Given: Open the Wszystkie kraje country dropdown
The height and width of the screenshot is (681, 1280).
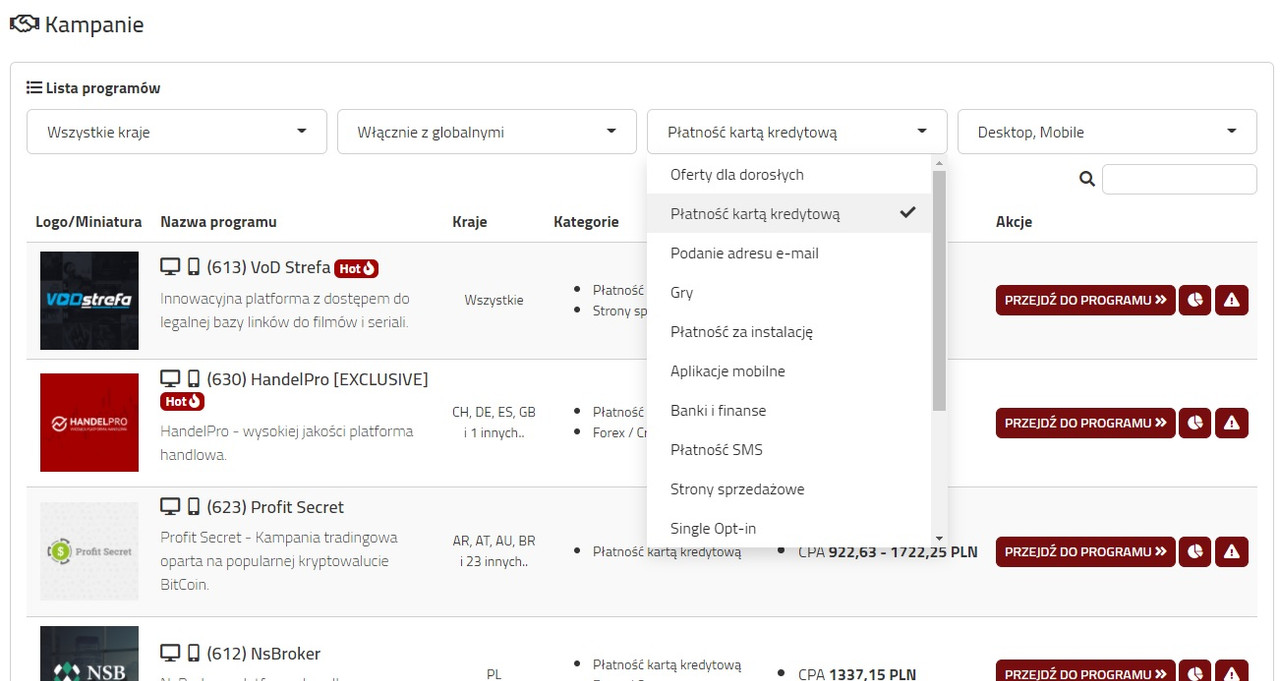Looking at the screenshot, I should (x=177, y=132).
